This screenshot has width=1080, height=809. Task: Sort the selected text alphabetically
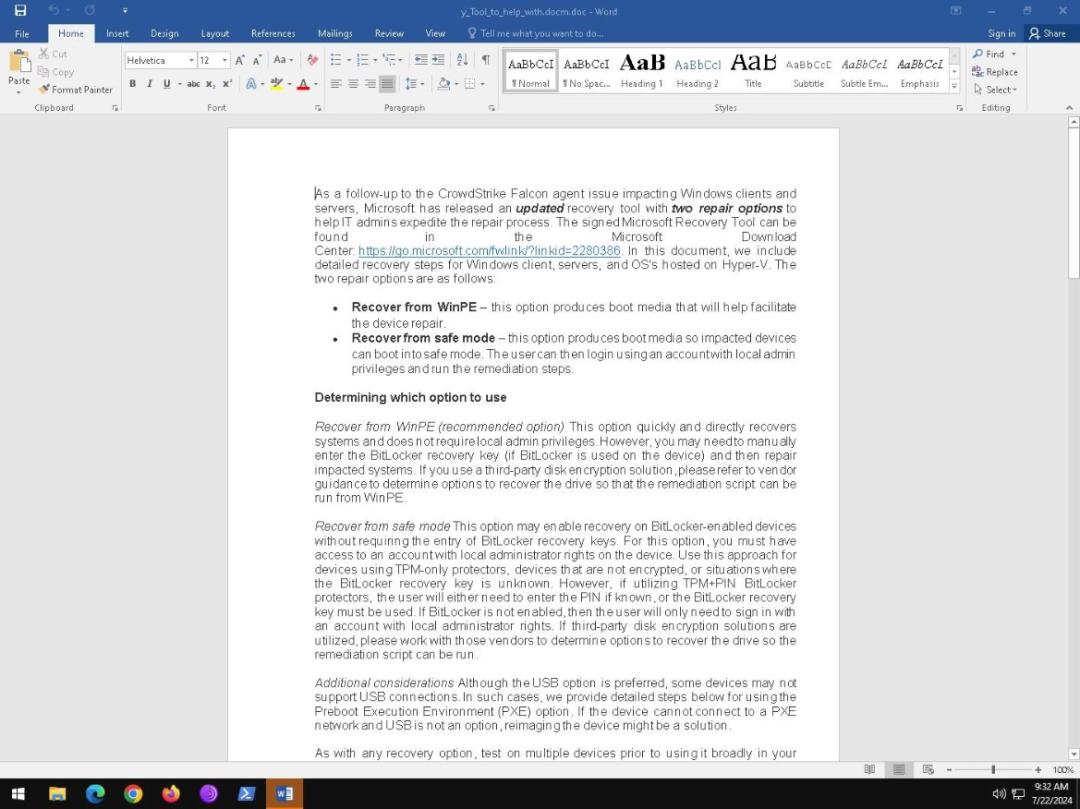[462, 60]
